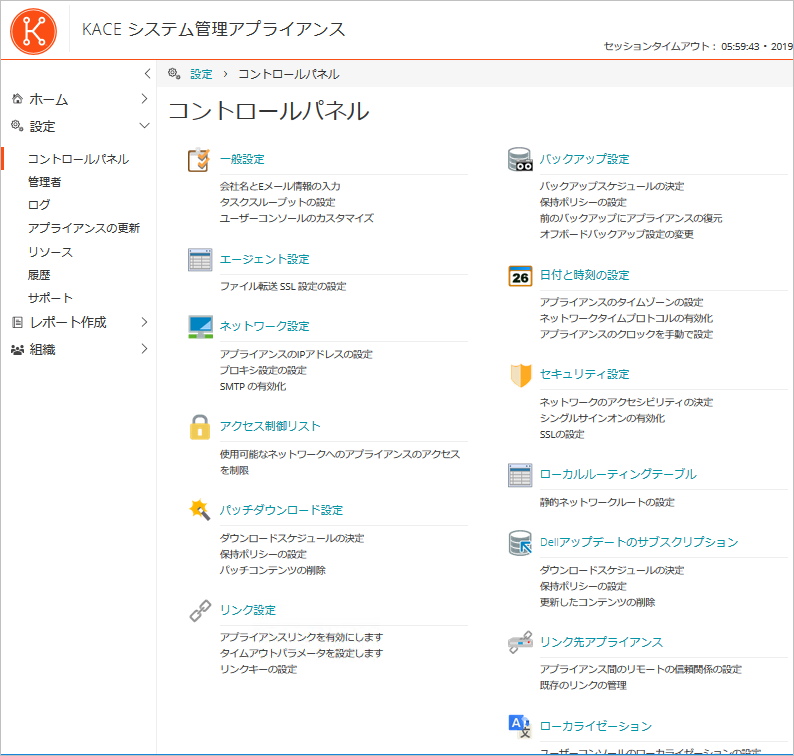The height and width of the screenshot is (756, 794).
Task: Collapse the 設定 menu chevron
Action: pyautogui.click(x=145, y=126)
